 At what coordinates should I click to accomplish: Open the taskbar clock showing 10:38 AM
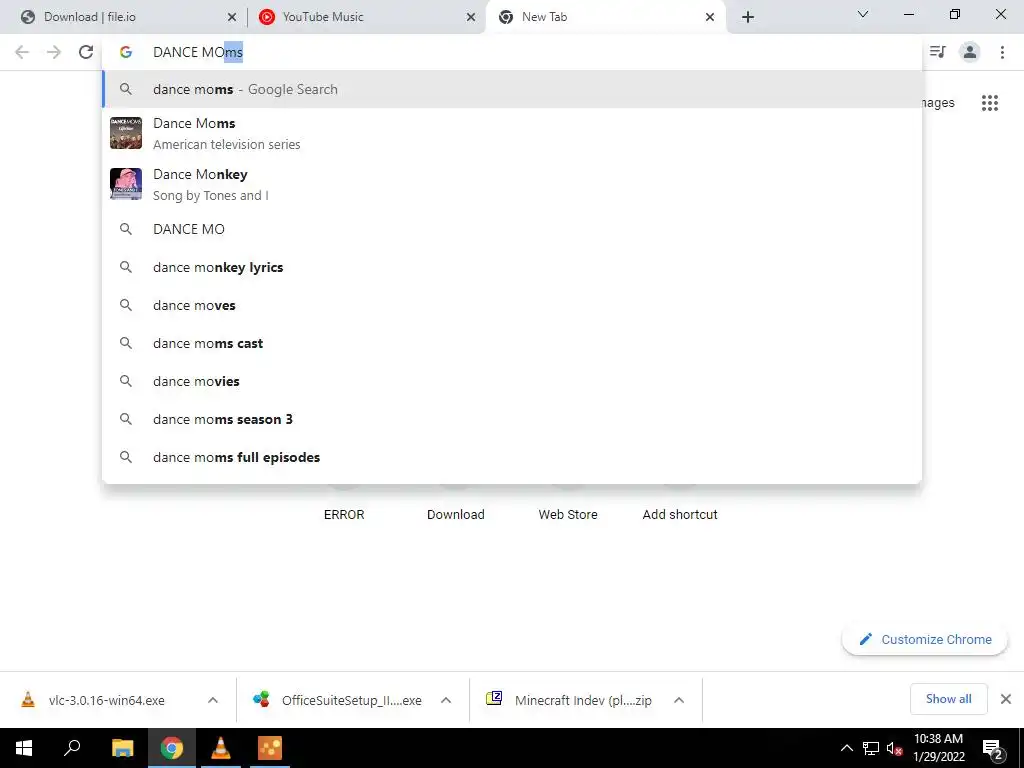click(938, 748)
